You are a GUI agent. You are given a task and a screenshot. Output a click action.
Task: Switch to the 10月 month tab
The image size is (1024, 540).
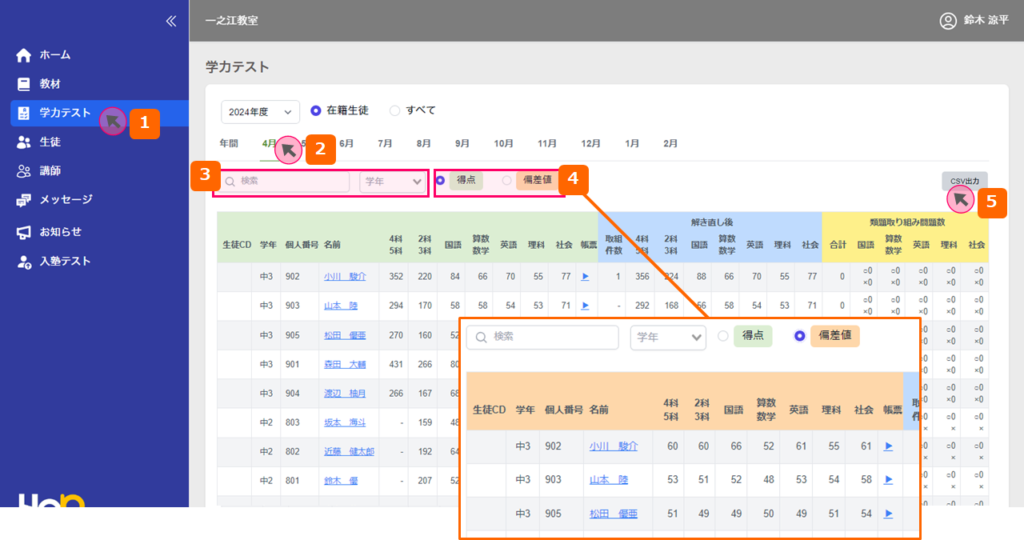(504, 144)
